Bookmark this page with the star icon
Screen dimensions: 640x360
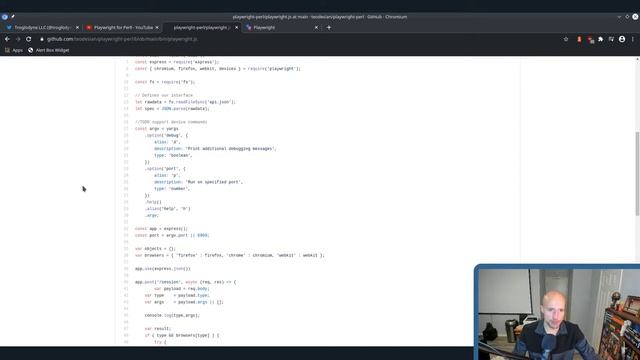pos(566,39)
